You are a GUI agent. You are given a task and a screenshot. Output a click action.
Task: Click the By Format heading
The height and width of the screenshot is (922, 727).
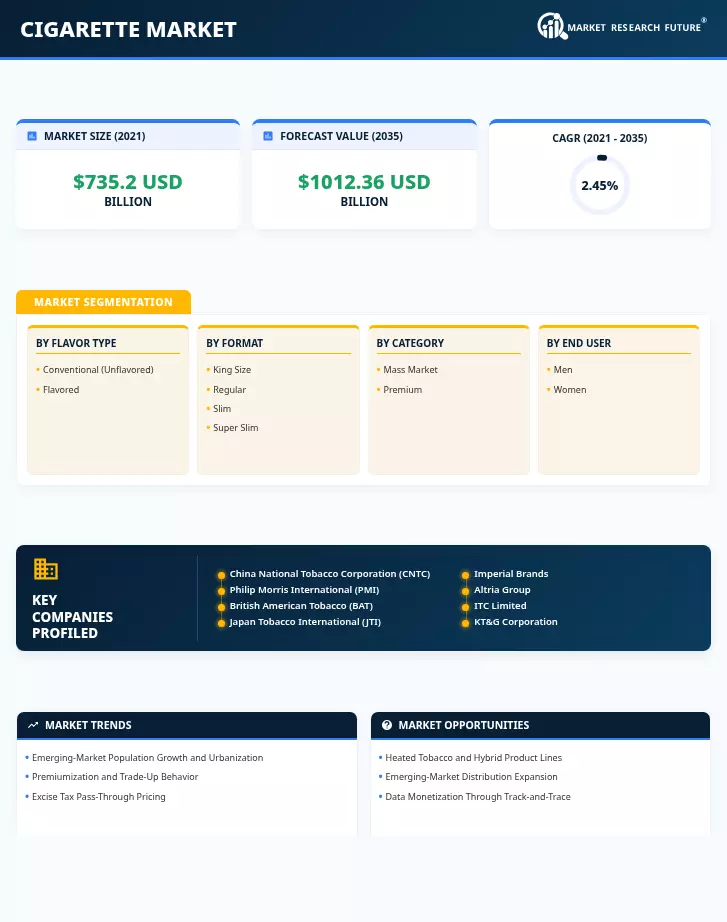[234, 343]
